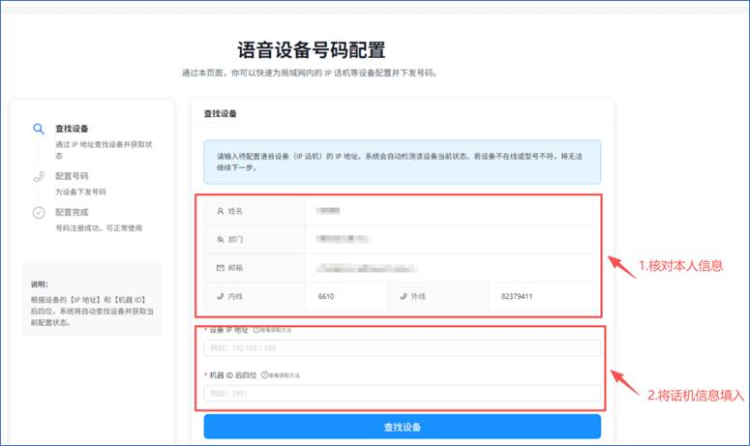The width and height of the screenshot is (750, 446).
Task: Select the 配置号码 step in sidebar
Action: click(x=72, y=175)
